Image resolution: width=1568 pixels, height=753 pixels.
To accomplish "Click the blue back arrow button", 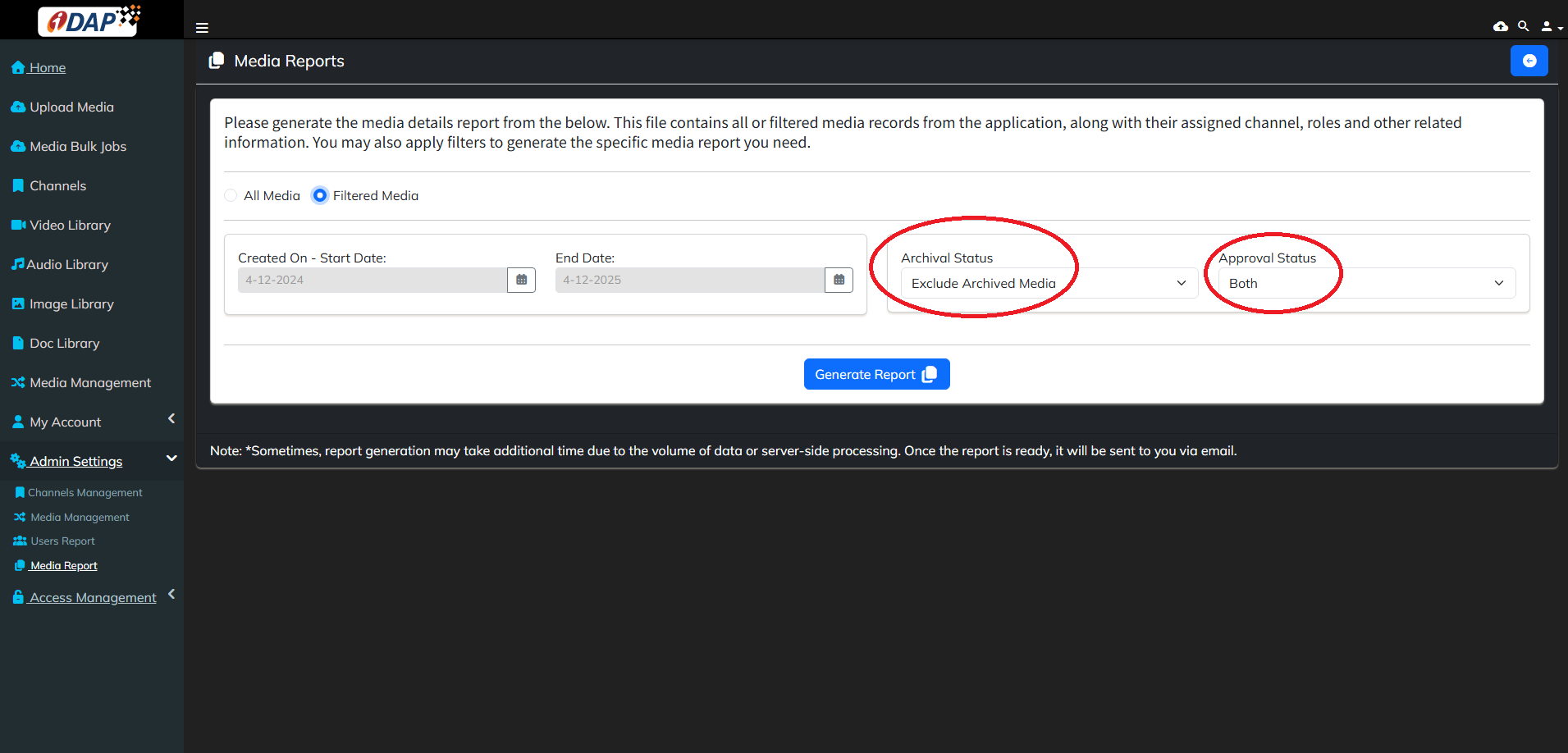I will click(1529, 61).
